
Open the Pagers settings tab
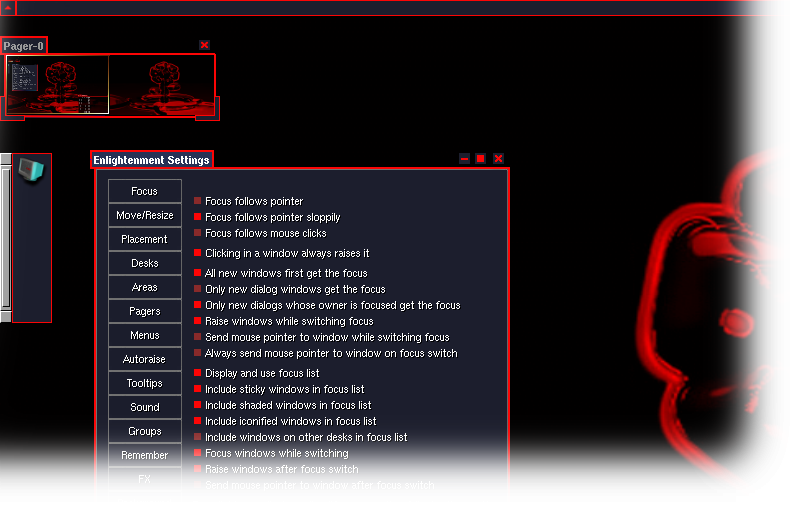pos(145,311)
